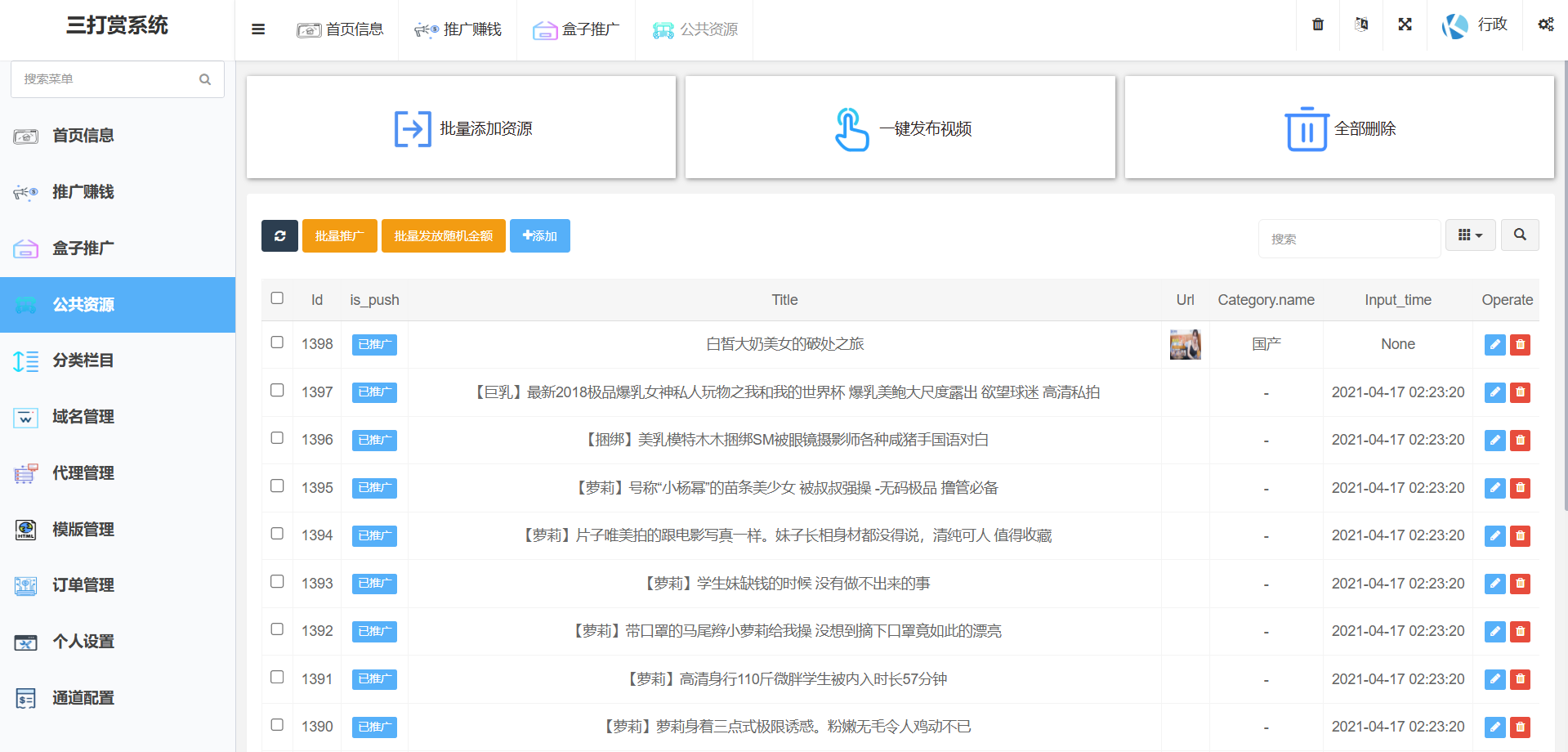Click the red delete icon for row 1394
Screen dimensions: 1568x752
click(1520, 536)
